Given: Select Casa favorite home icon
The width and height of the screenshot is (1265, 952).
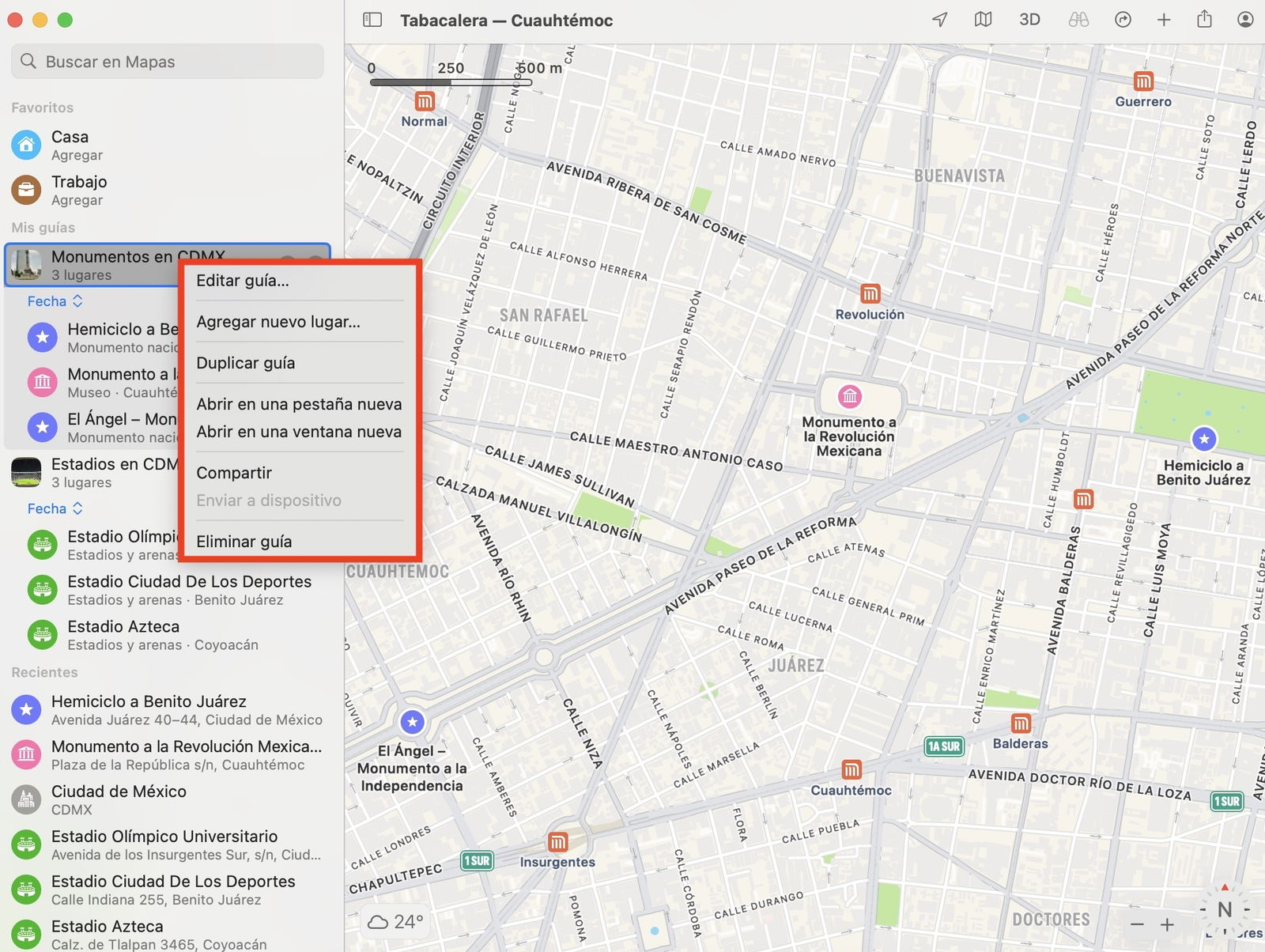Looking at the screenshot, I should 26,145.
